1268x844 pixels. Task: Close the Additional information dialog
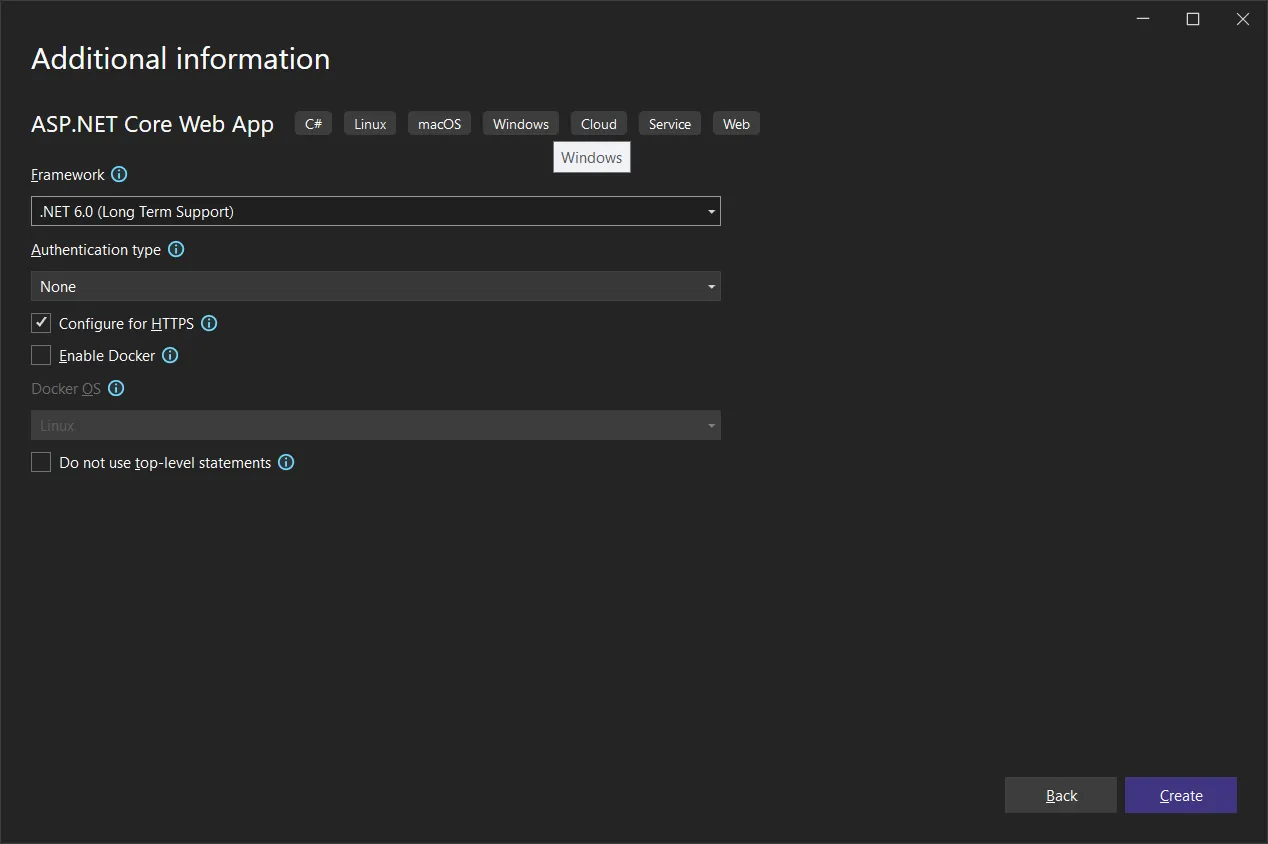click(x=1243, y=19)
